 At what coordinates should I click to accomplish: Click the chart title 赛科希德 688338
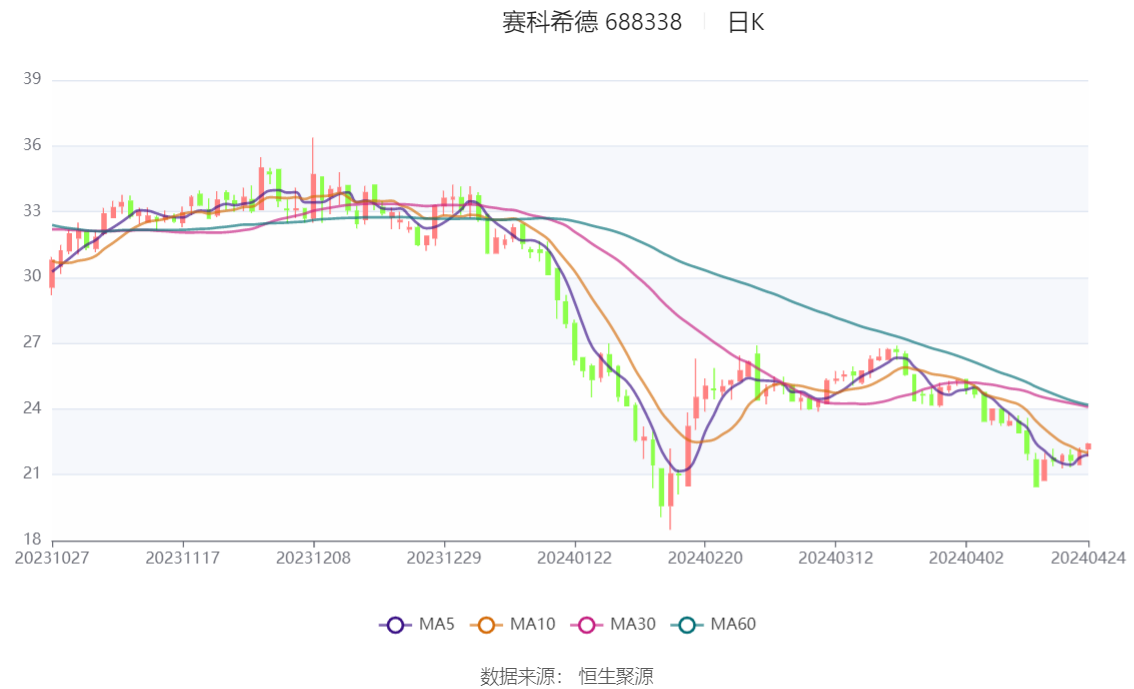[592, 22]
